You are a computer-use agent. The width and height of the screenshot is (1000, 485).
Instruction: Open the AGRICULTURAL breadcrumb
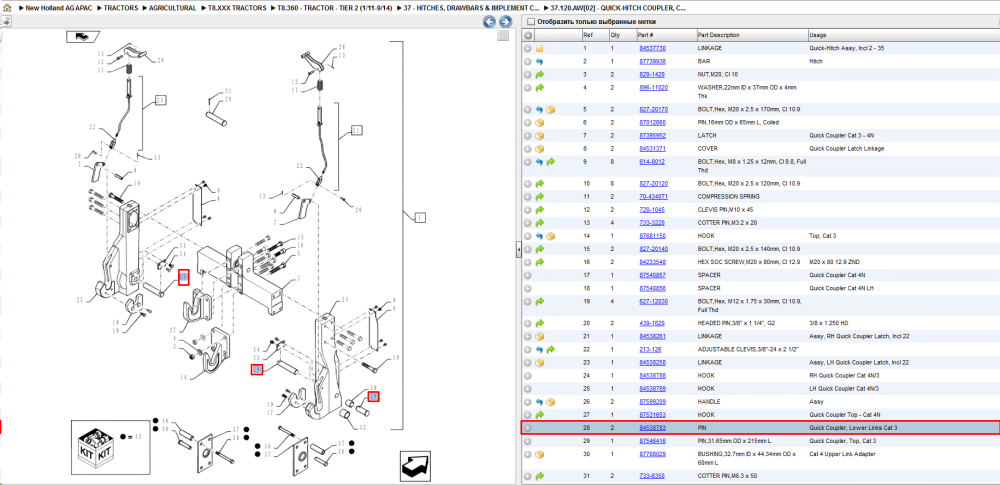click(172, 8)
